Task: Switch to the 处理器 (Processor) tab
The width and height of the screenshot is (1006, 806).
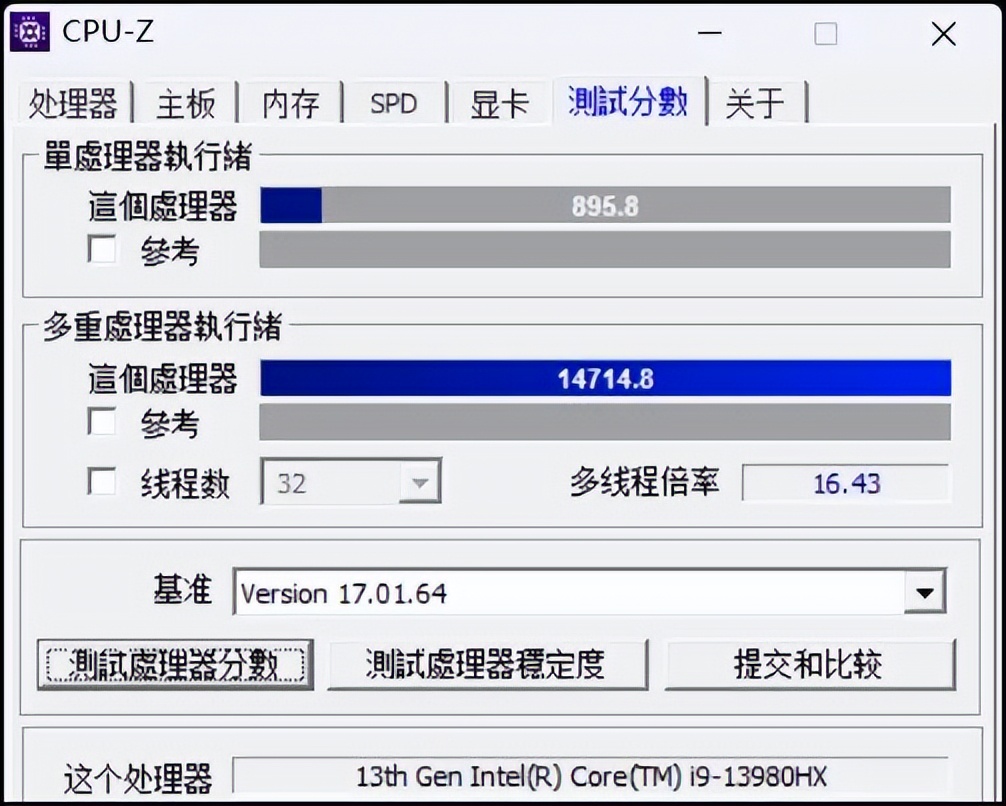Action: tap(75, 103)
